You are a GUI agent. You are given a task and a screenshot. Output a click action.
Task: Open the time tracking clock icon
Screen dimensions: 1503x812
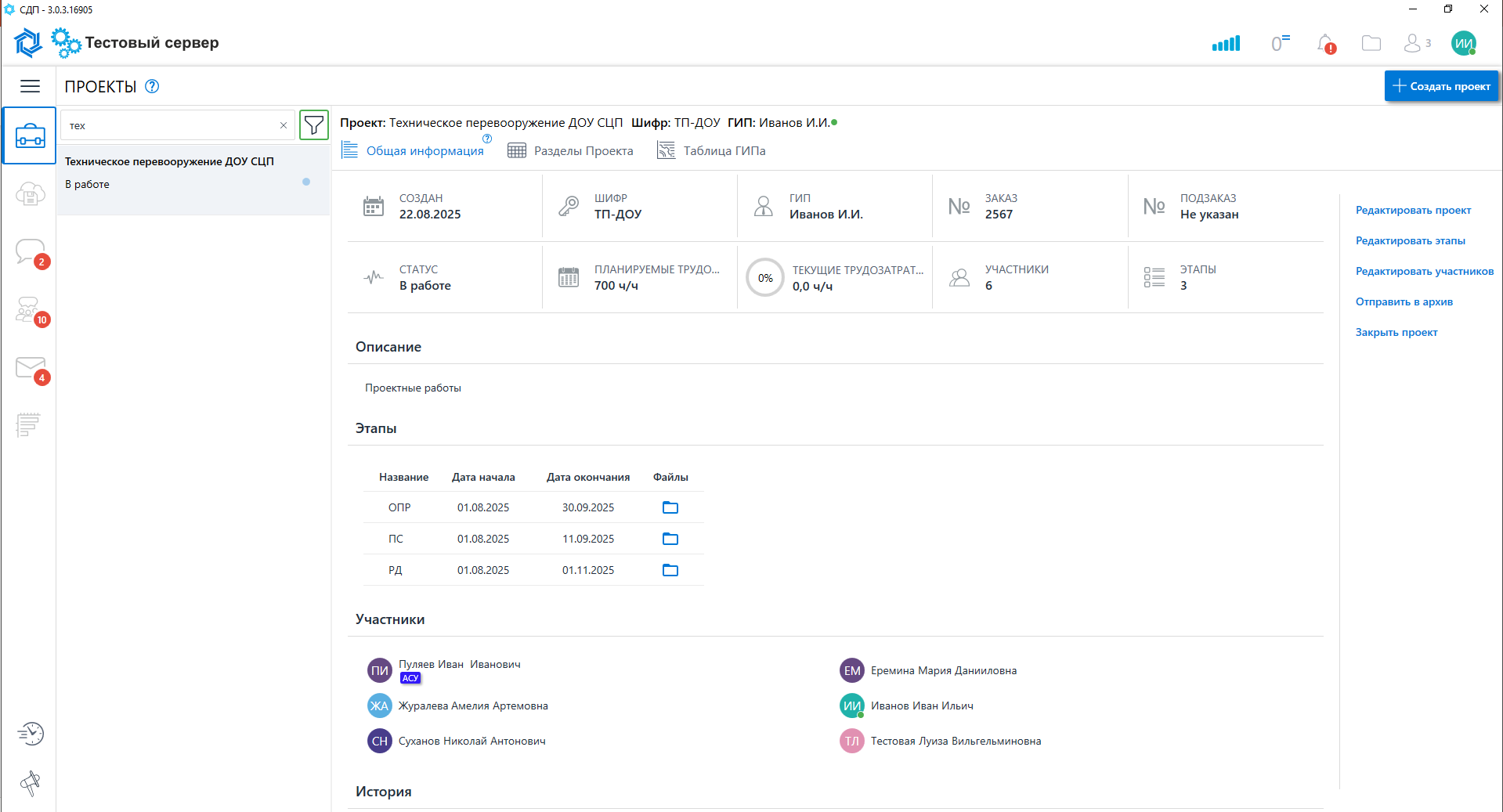point(31,734)
